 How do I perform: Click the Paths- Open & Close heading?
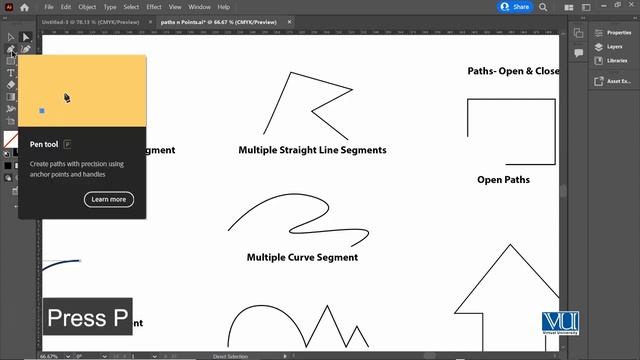[x=513, y=71]
